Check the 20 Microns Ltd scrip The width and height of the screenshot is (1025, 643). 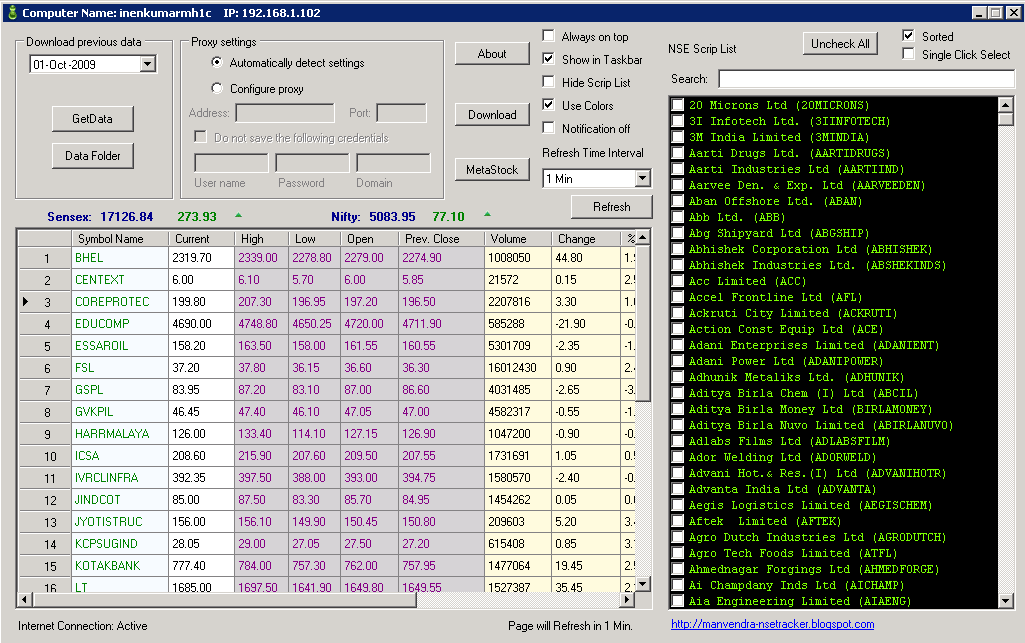(x=678, y=105)
